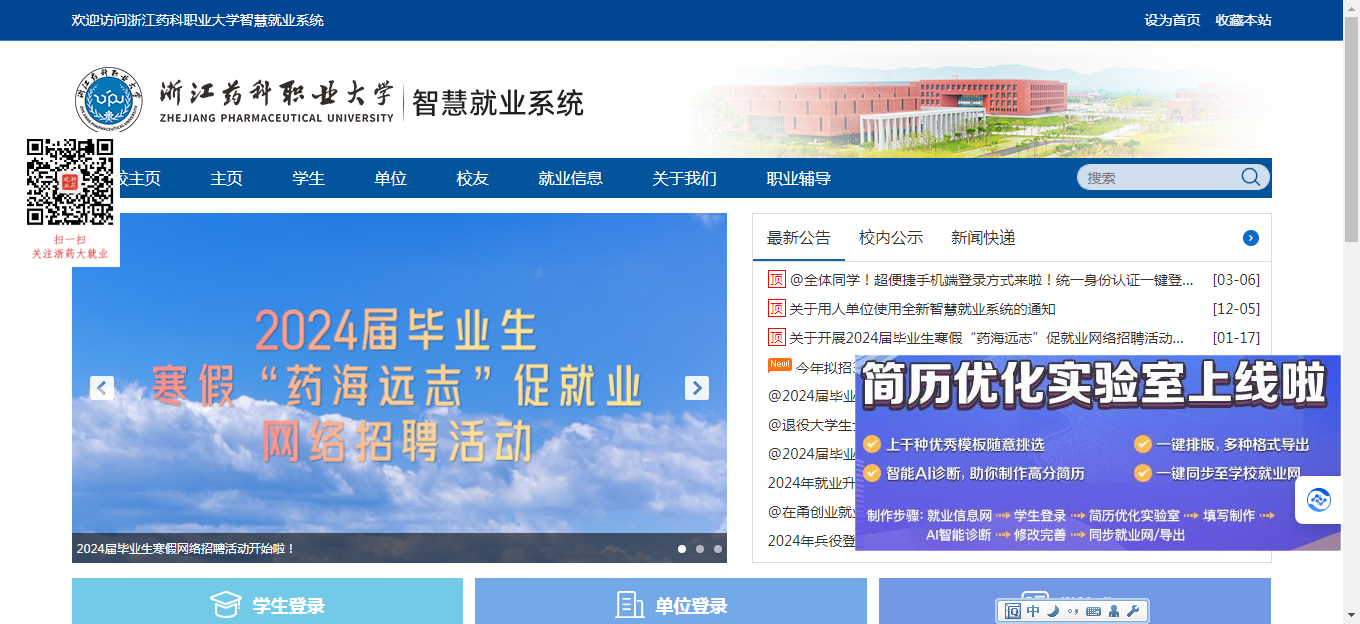1360x624 pixels.
Task: Open the 就业信息 navigation menu item
Action: [571, 178]
